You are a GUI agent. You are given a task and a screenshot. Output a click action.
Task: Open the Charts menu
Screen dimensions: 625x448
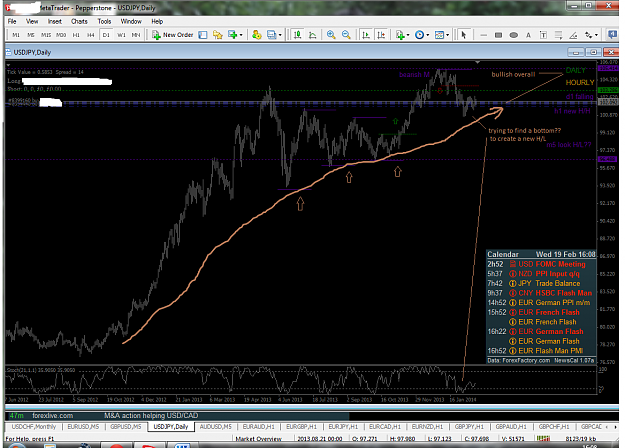[79, 22]
